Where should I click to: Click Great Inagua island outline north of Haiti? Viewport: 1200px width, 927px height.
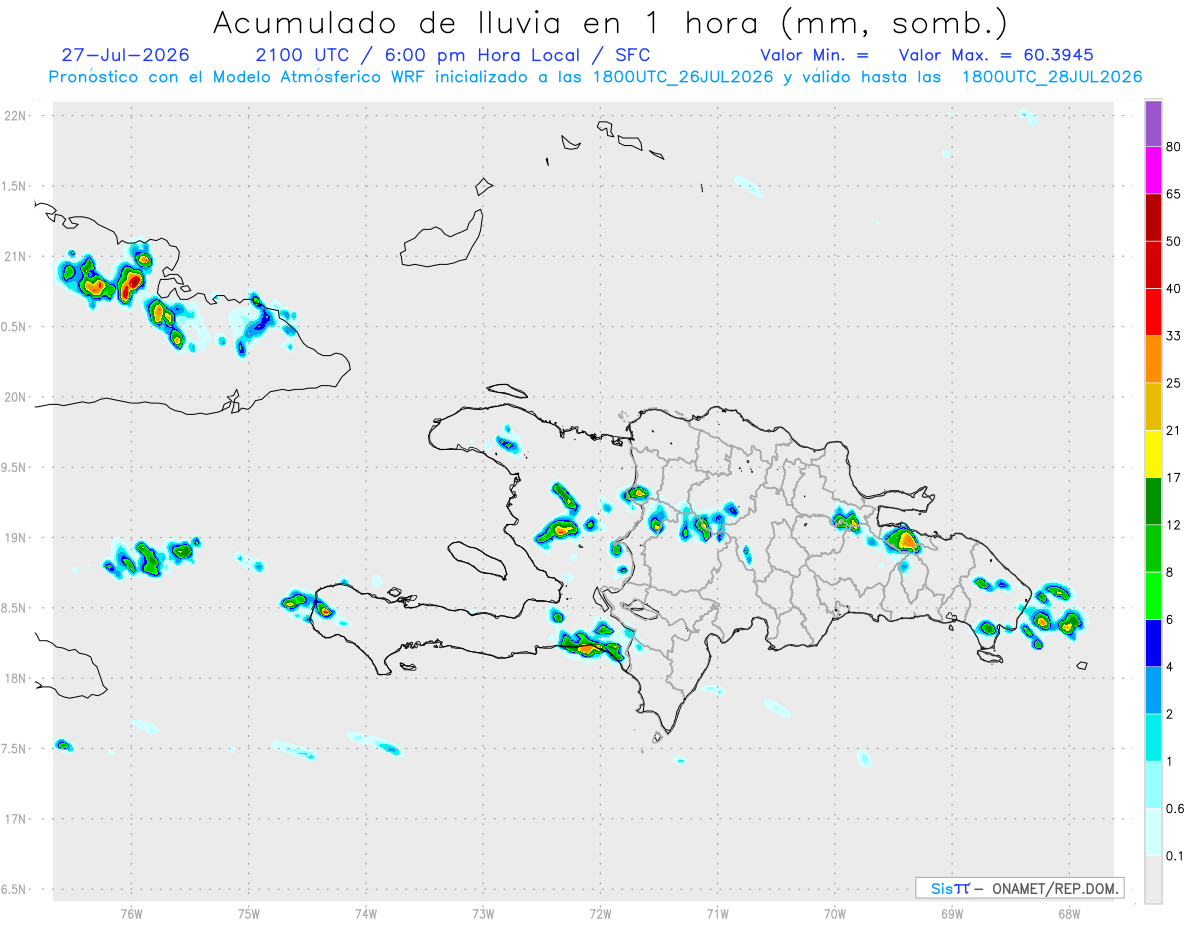tap(441, 238)
